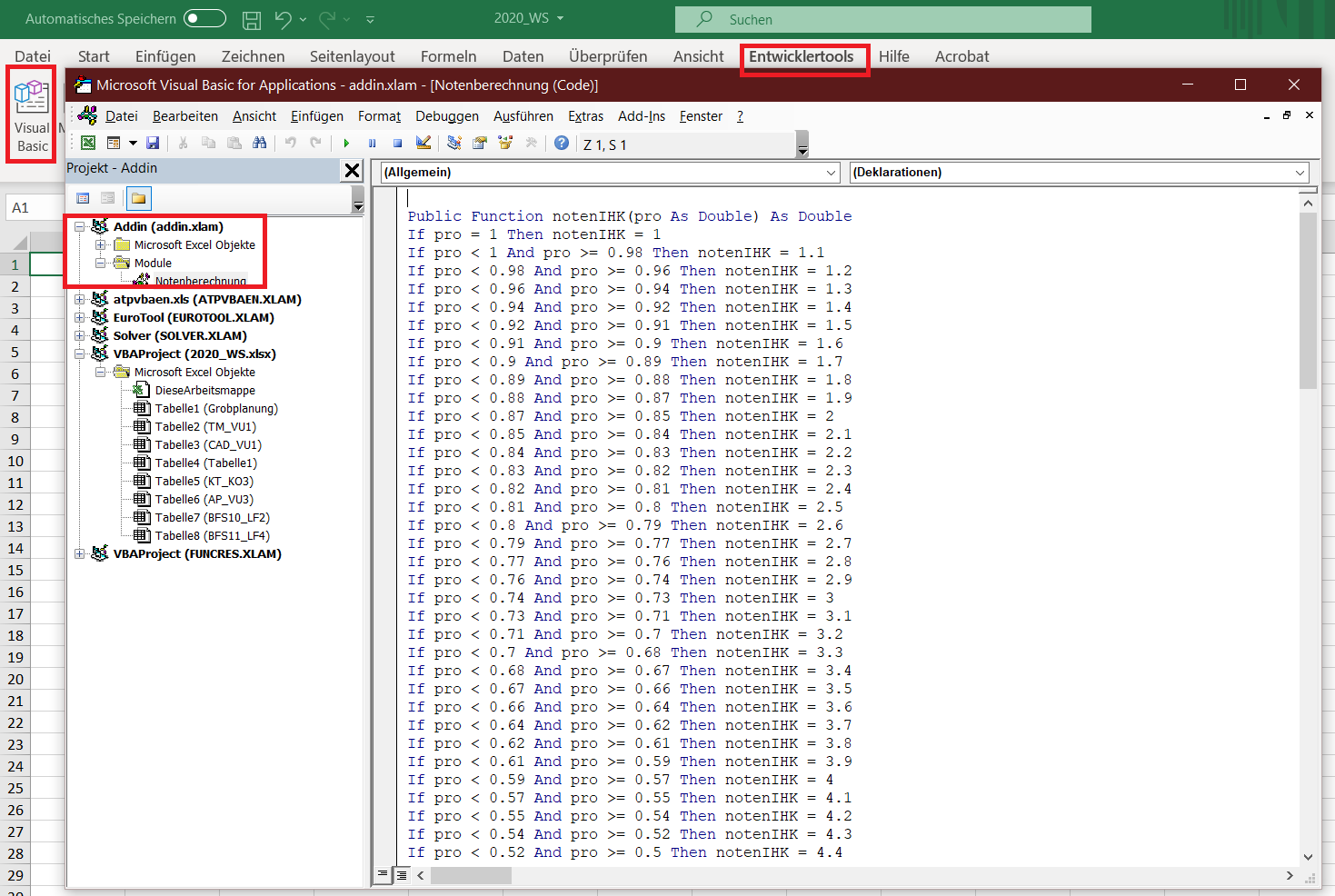The width and height of the screenshot is (1335, 896).
Task: Save the add-in with the floppy disk icon
Action: (153, 143)
